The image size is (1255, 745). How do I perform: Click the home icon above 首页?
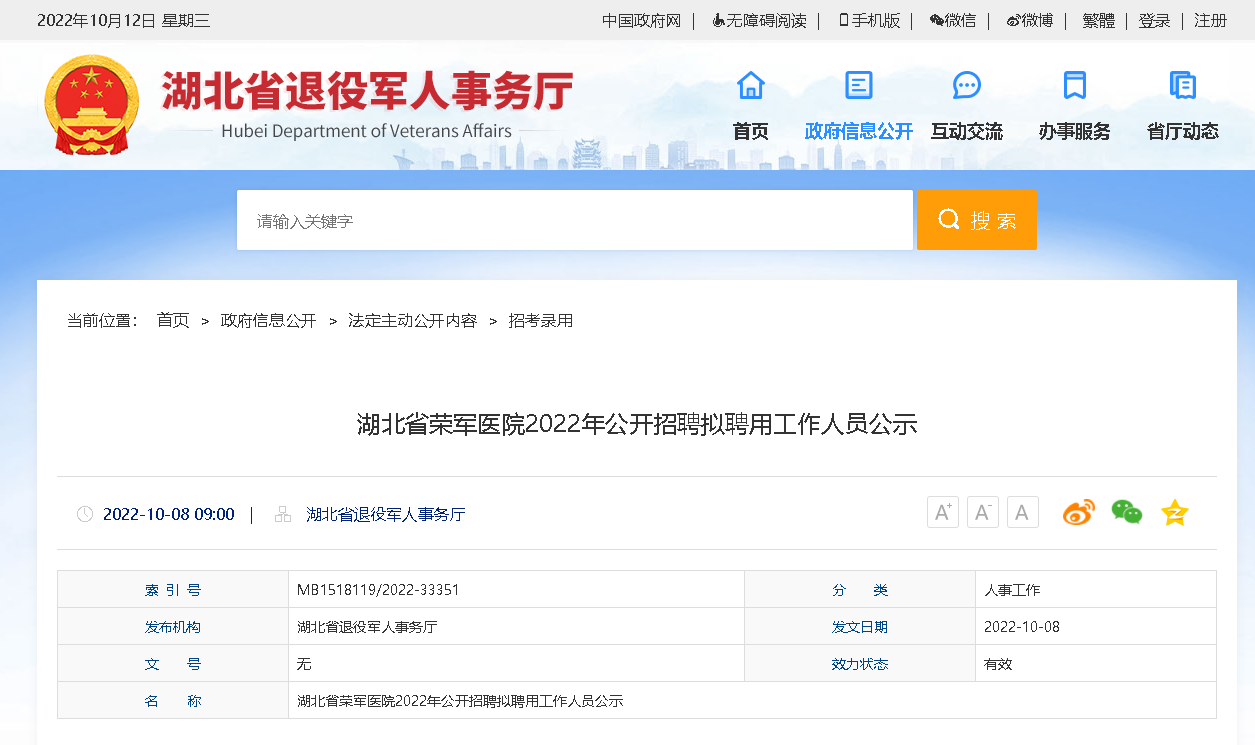[750, 86]
